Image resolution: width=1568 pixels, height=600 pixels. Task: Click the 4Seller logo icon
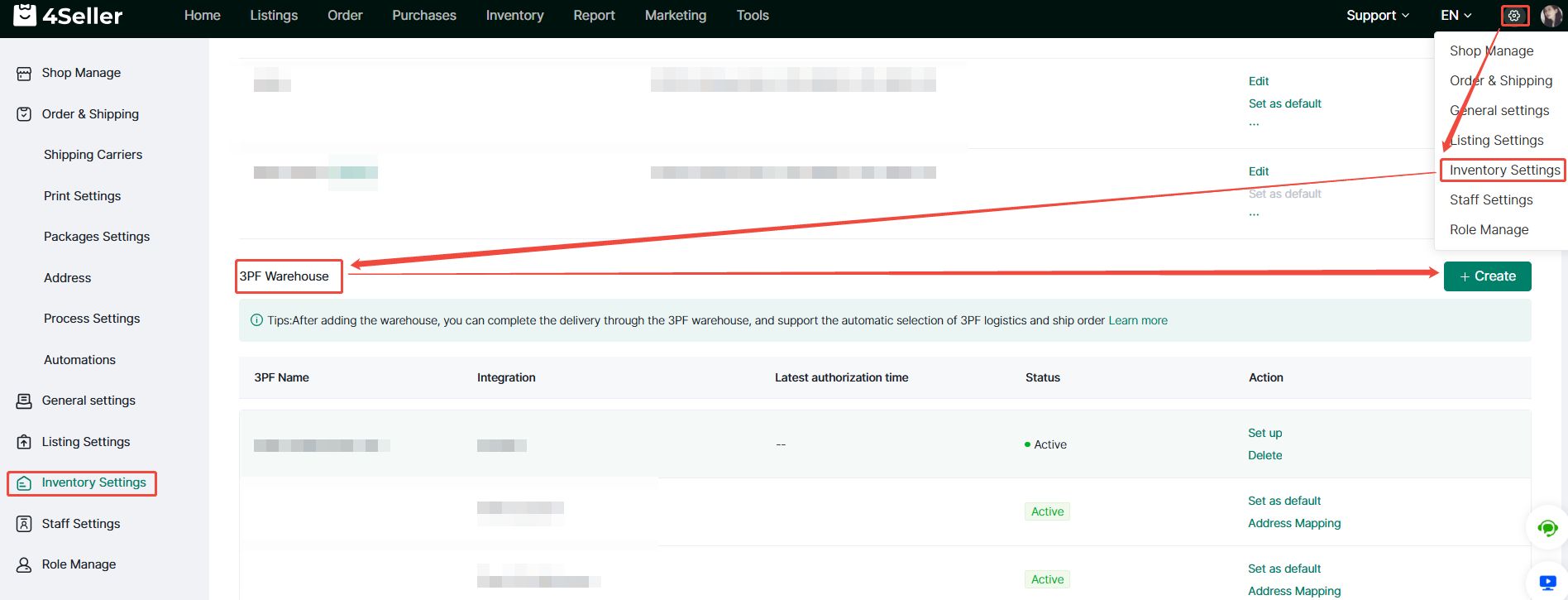pos(25,15)
